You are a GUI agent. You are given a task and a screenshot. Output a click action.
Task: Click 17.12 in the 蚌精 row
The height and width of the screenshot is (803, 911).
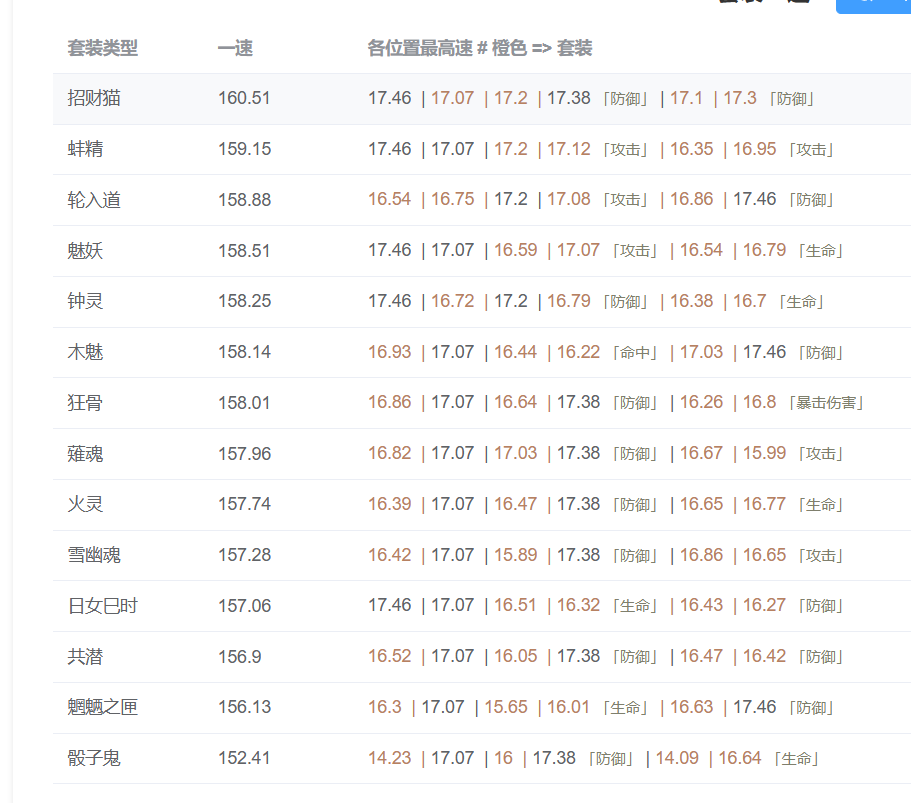click(x=569, y=149)
